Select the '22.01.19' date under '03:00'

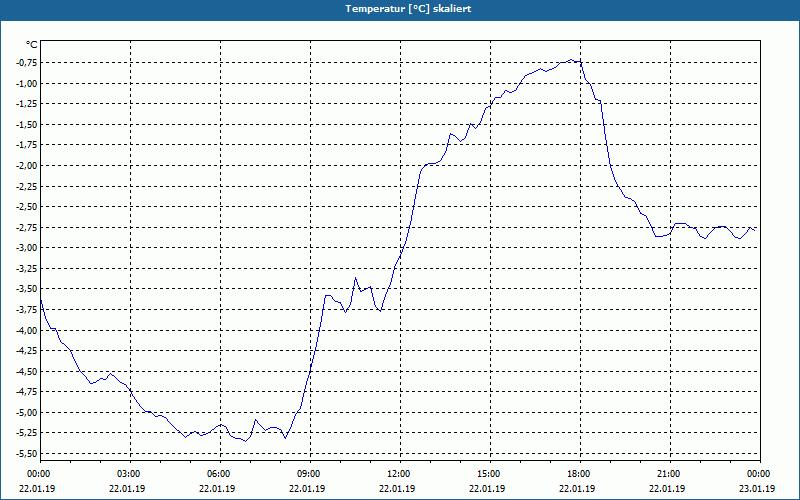(x=128, y=488)
